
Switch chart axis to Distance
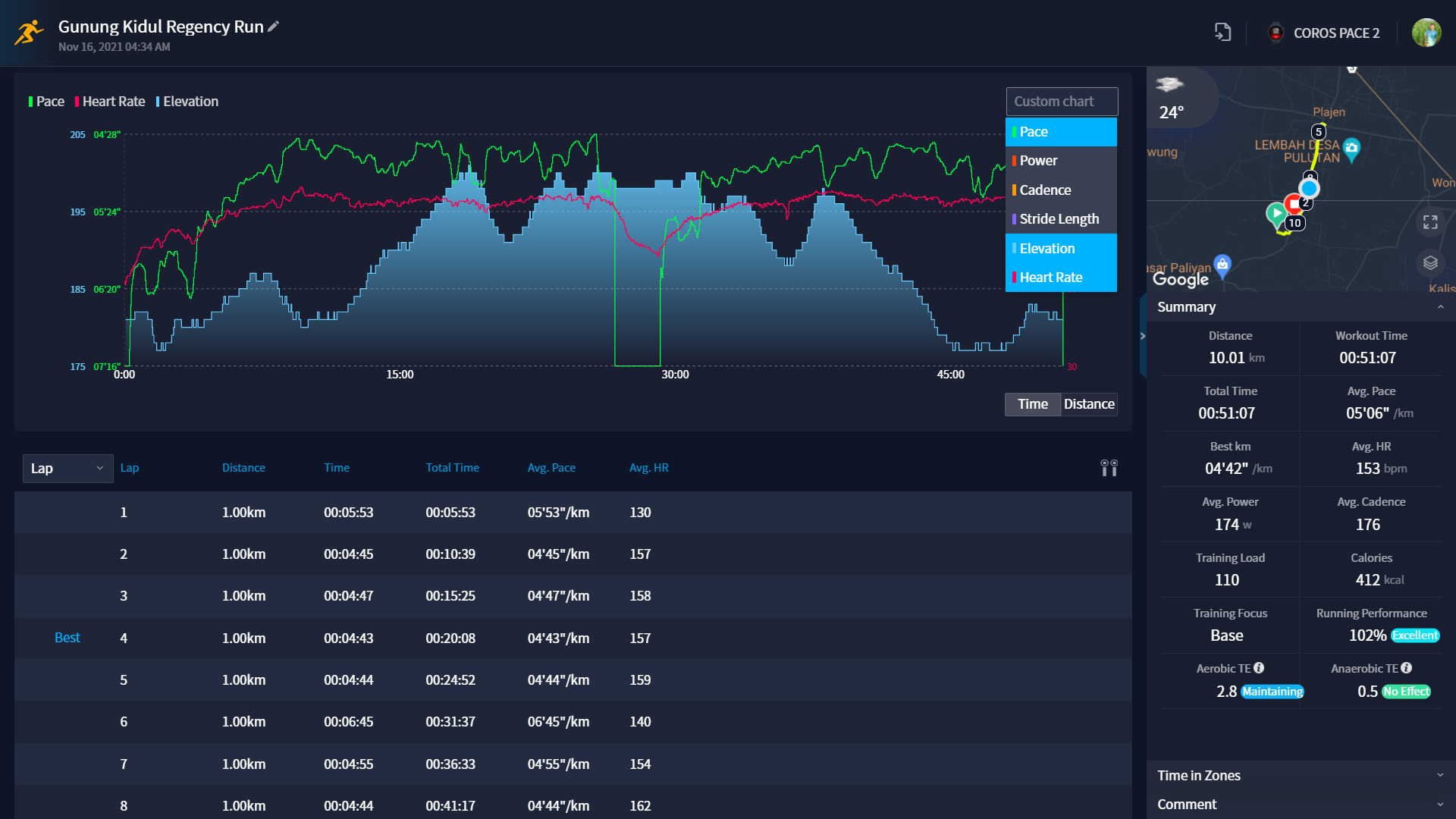1089,404
